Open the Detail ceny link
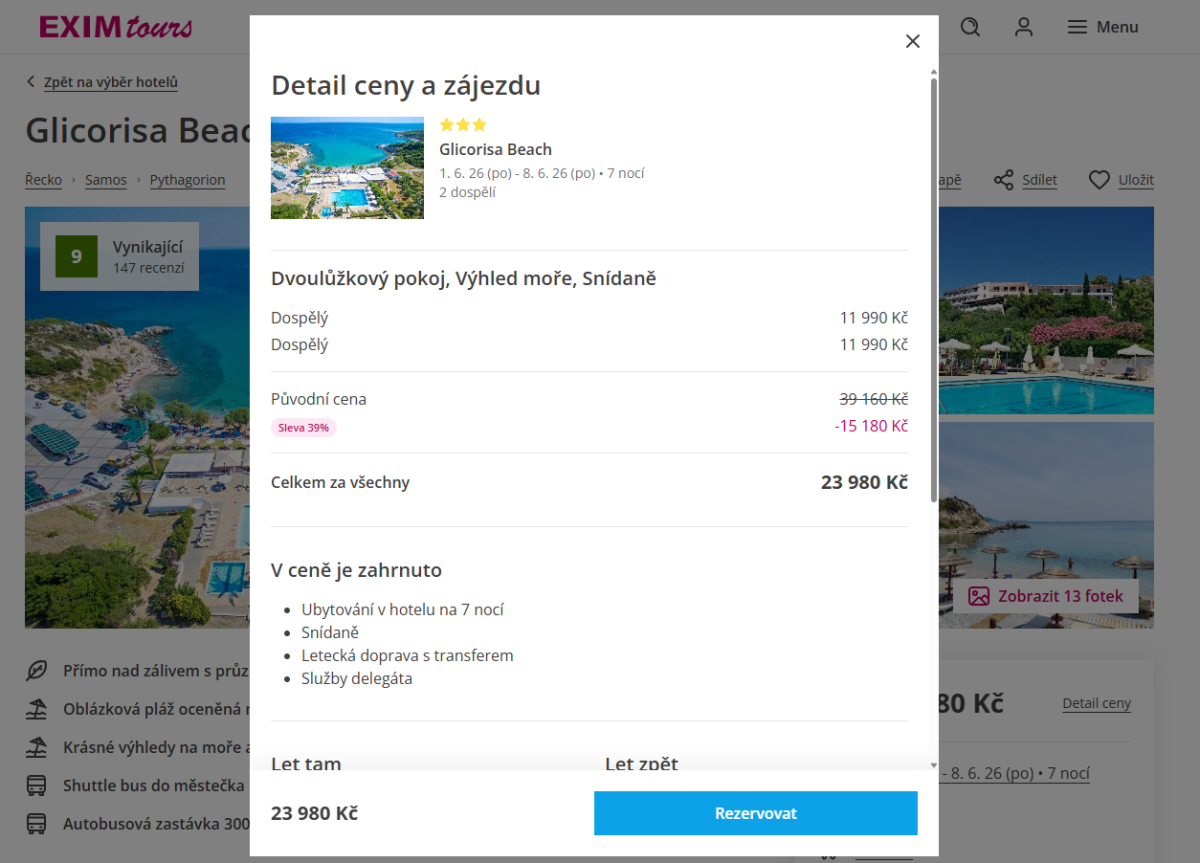The image size is (1200, 863). click(x=1096, y=703)
